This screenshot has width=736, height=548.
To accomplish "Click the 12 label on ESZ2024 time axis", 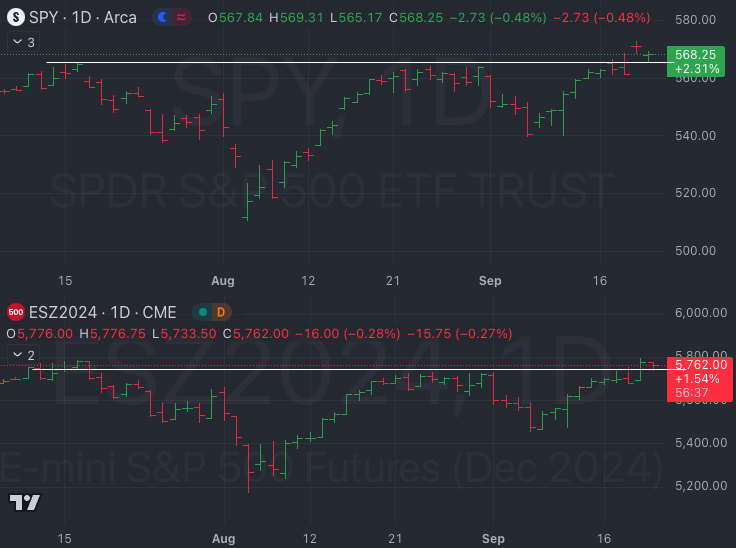I will [310, 539].
